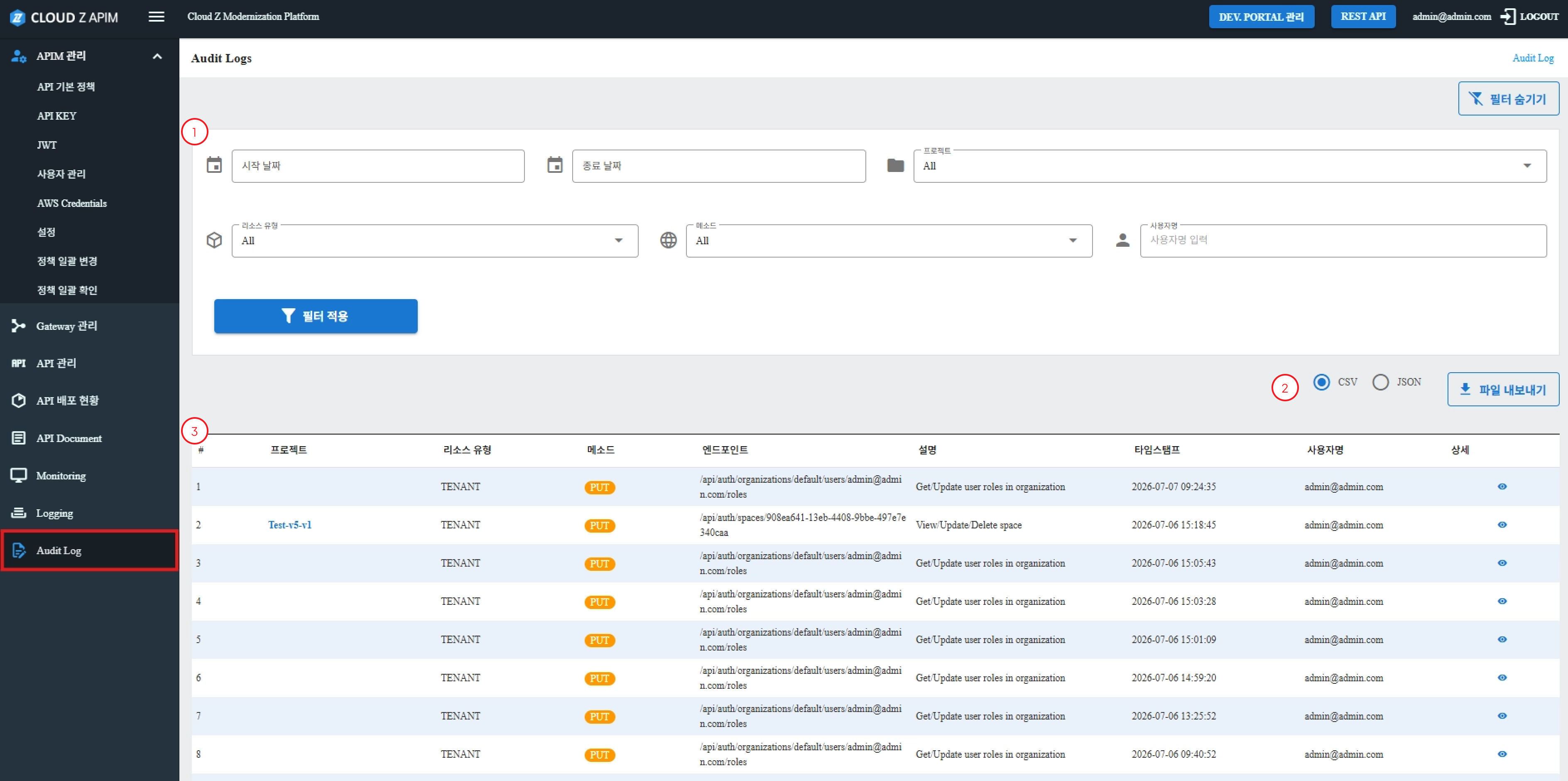Click 파일 내보내기 export button

click(x=1503, y=390)
